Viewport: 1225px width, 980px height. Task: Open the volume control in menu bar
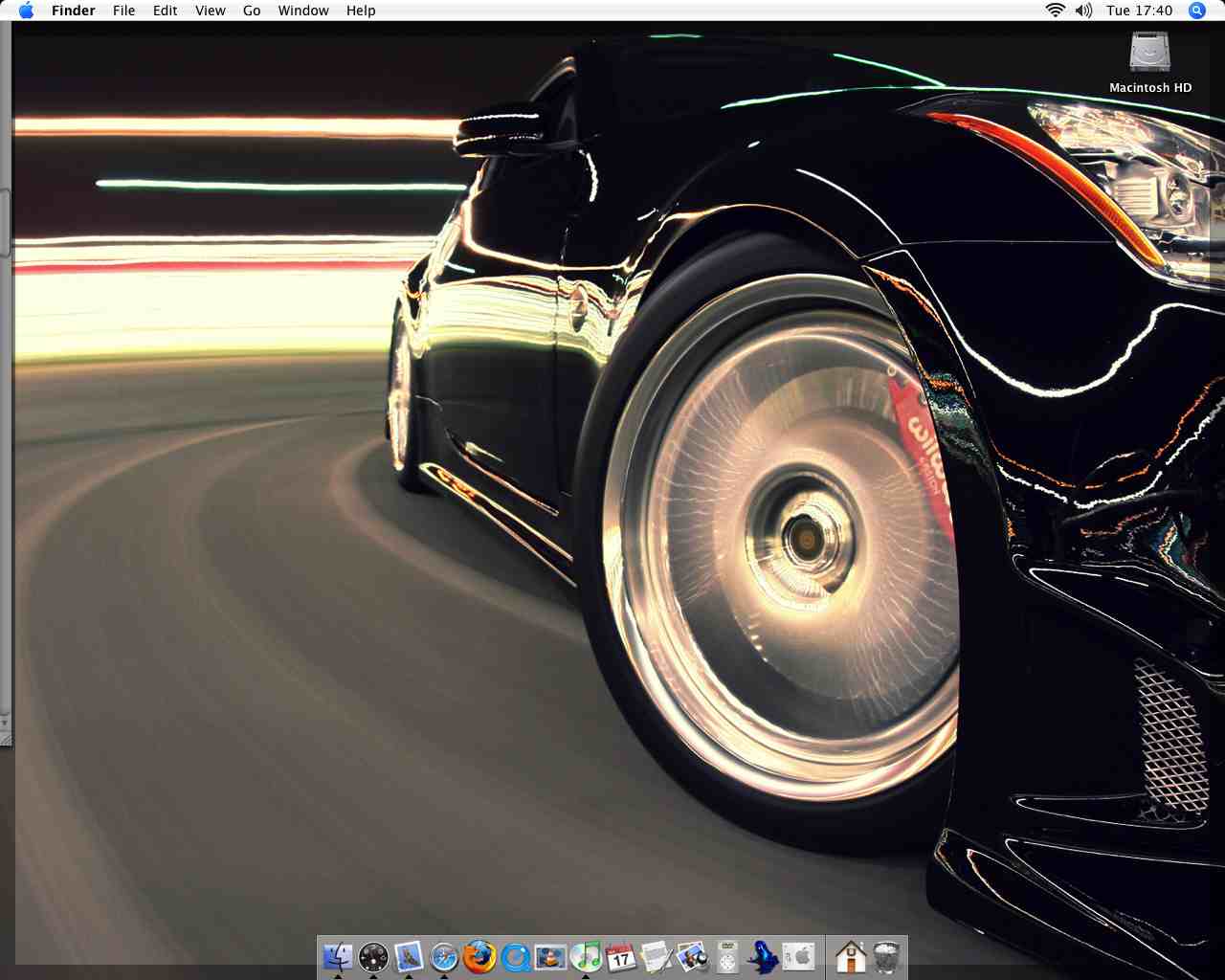(x=1083, y=11)
